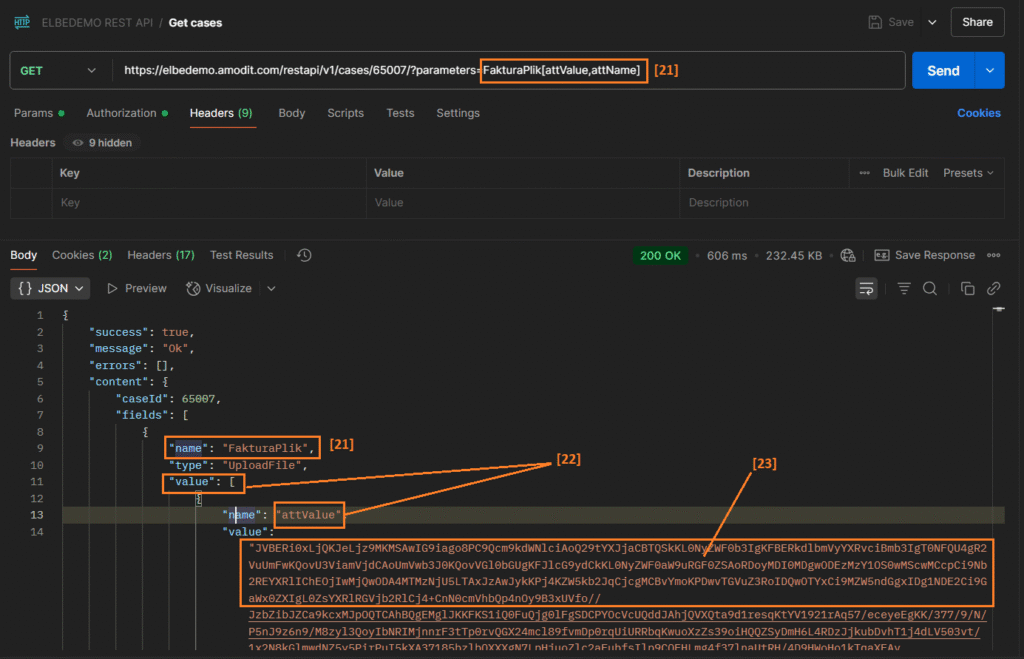Open the response history clock icon

pyautogui.click(x=304, y=255)
